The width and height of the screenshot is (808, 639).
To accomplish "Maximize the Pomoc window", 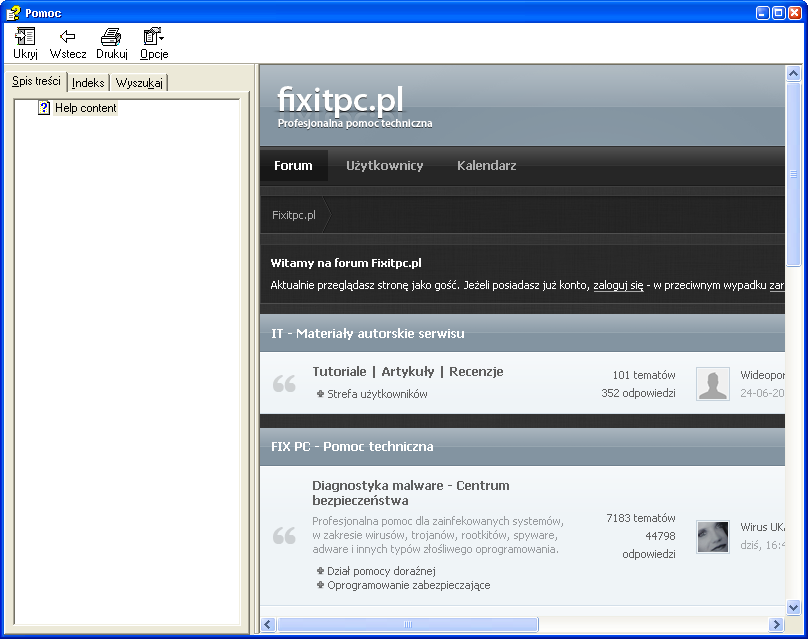I will pos(779,13).
